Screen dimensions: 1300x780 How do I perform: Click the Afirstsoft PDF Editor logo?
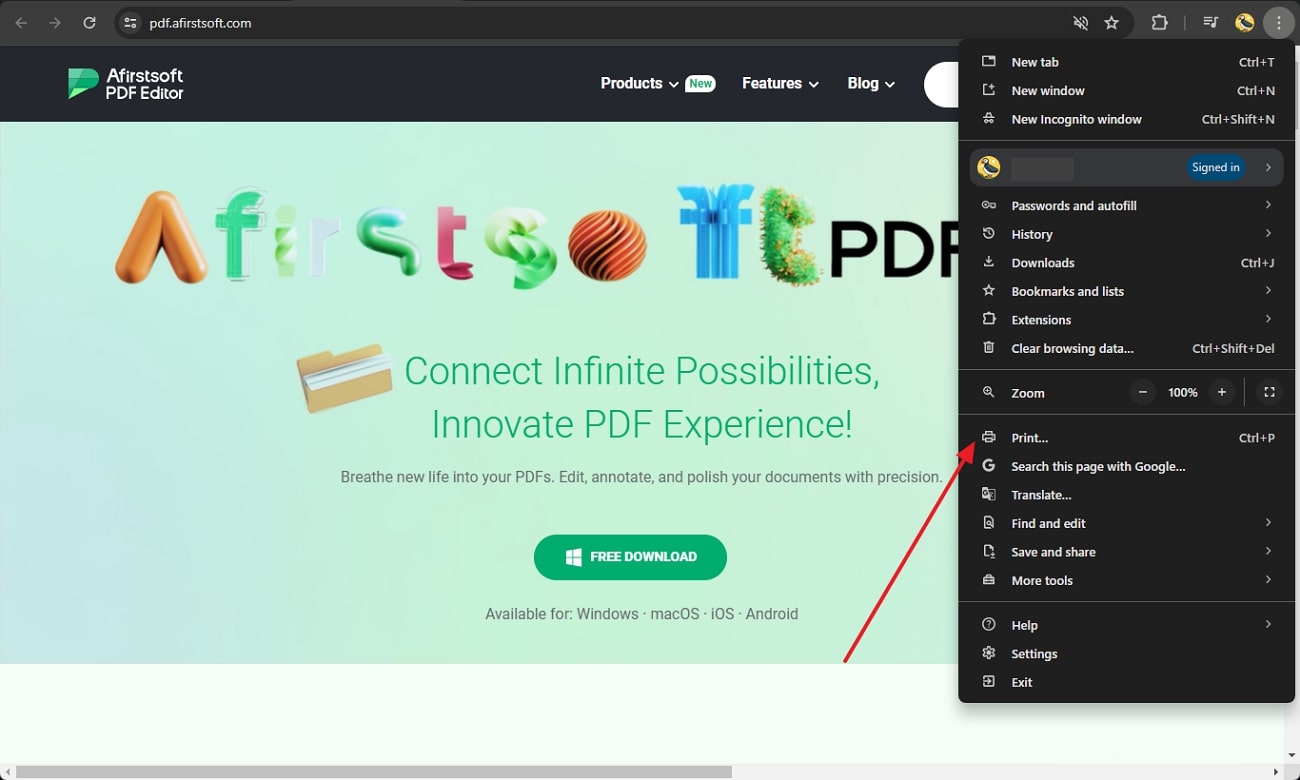126,84
